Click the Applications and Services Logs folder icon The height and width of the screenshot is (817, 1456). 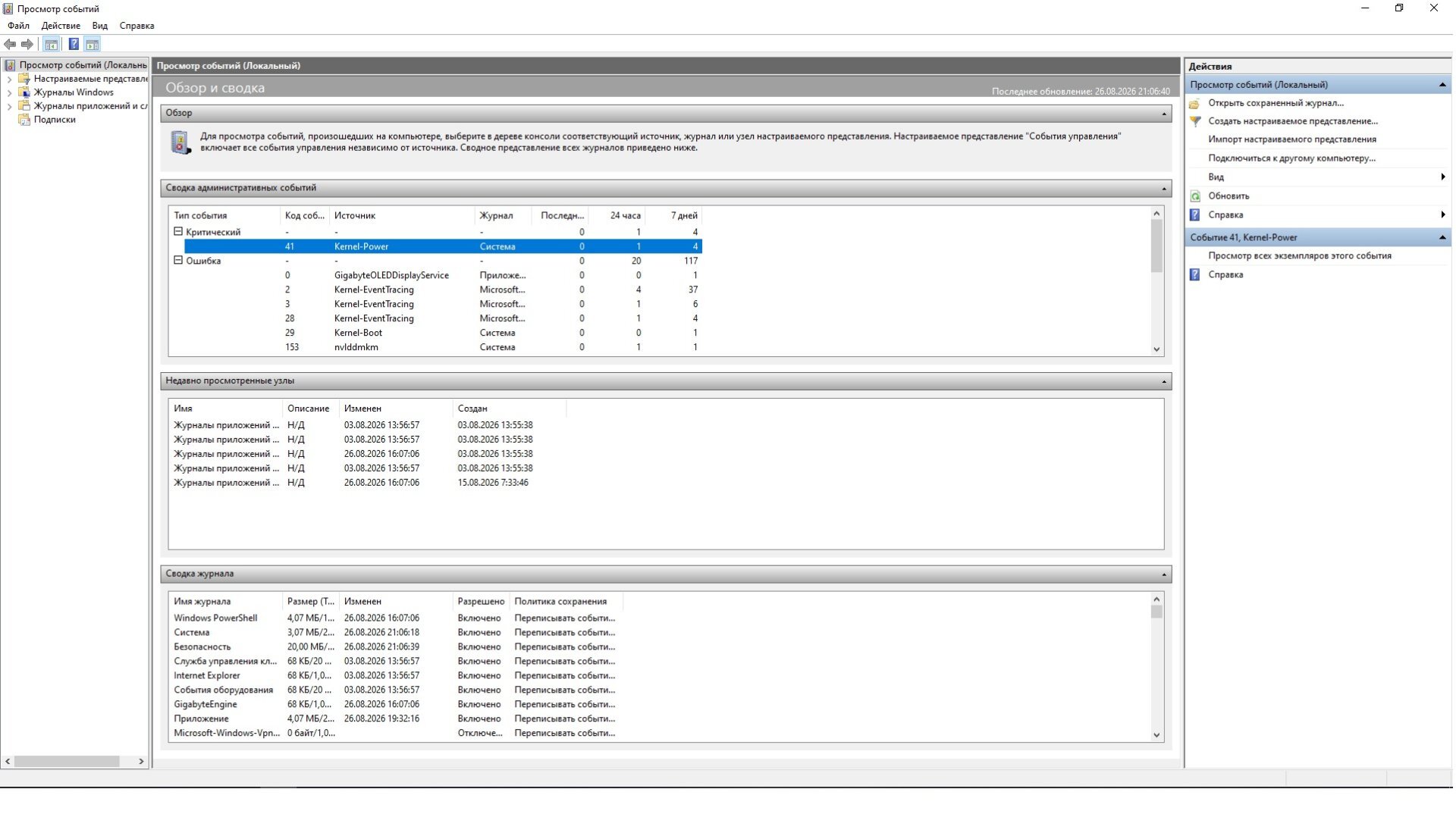coord(24,106)
